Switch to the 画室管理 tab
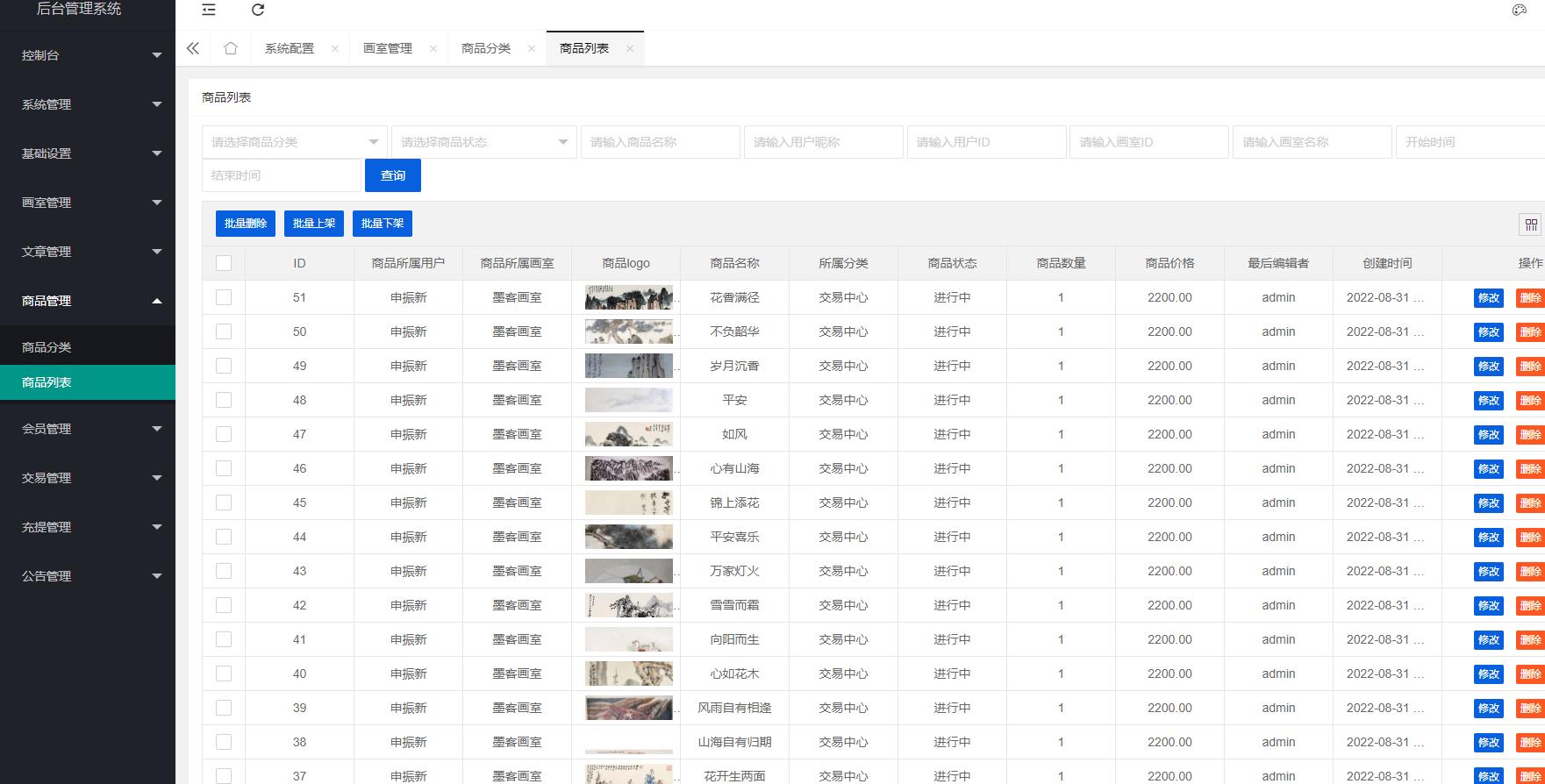The width and height of the screenshot is (1545, 784). coord(388,48)
